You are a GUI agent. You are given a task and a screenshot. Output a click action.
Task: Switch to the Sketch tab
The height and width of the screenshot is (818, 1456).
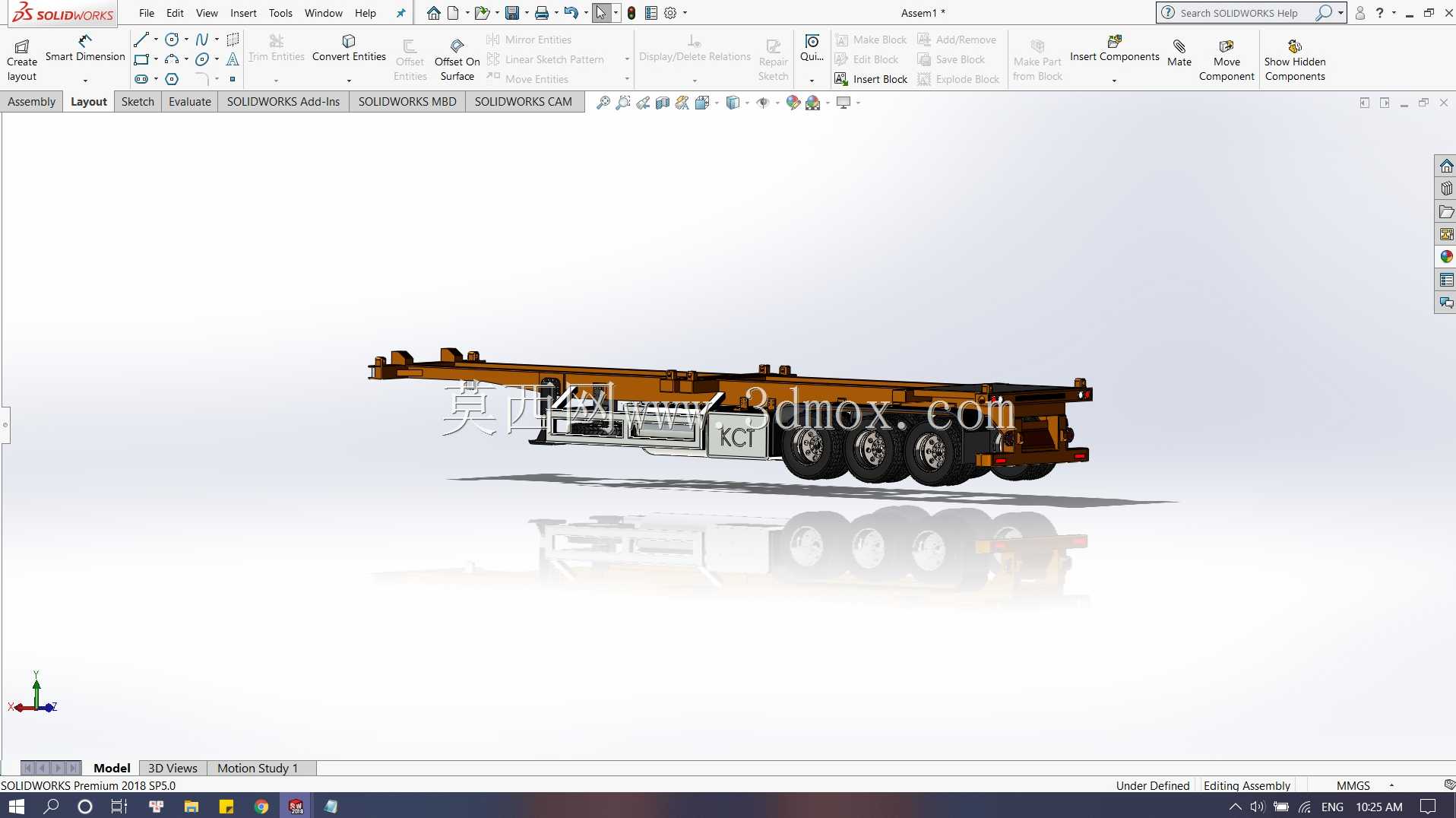point(138,102)
